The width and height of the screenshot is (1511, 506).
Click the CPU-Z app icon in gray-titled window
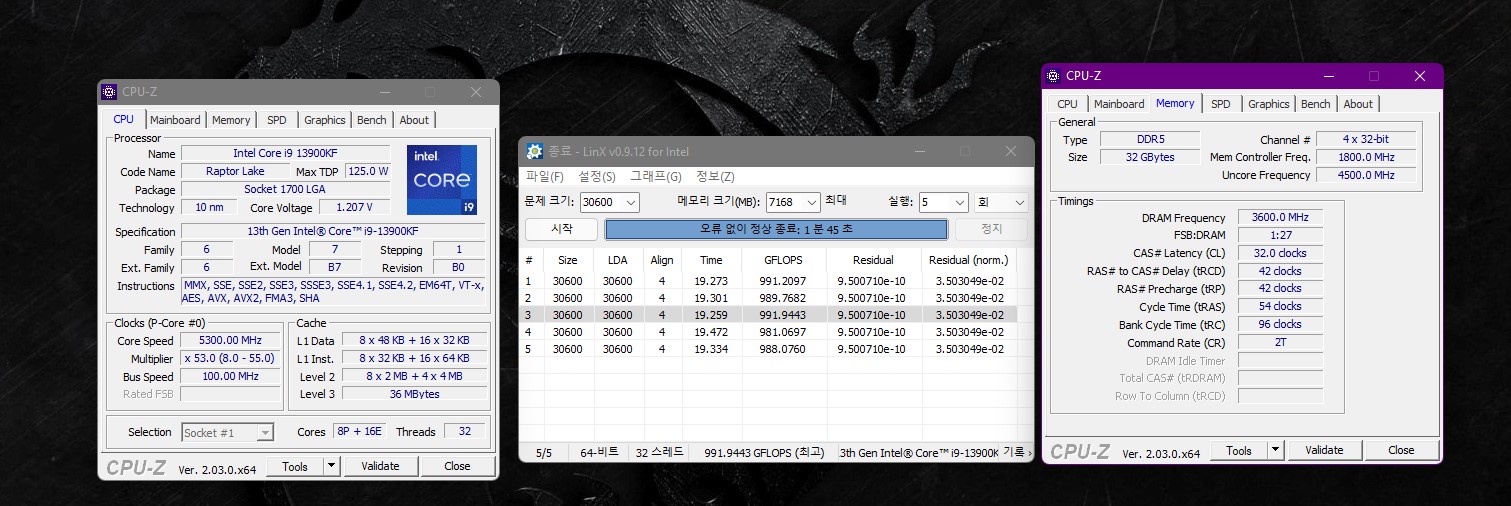click(x=110, y=92)
